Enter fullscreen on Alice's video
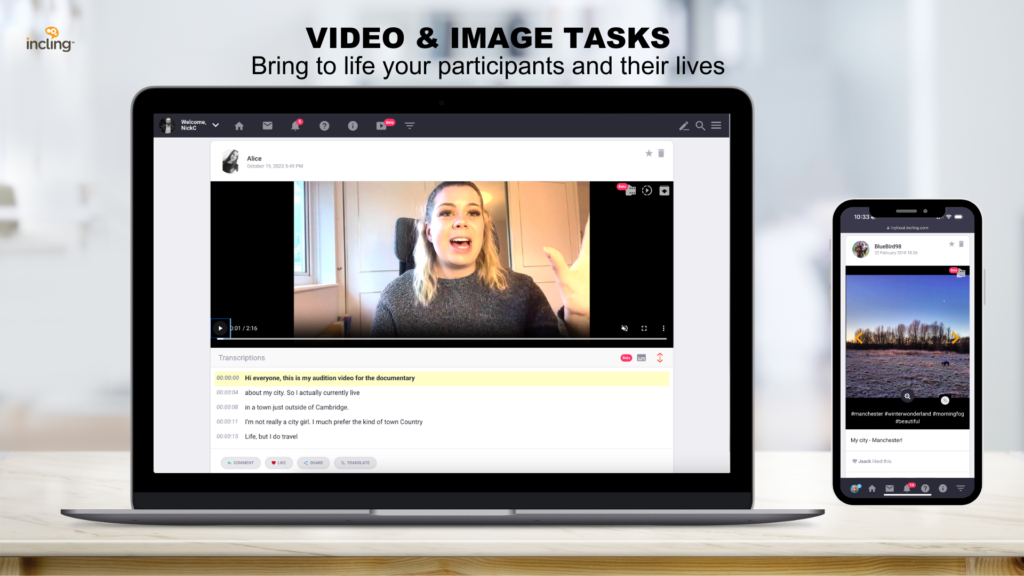The image size is (1024, 576). tap(644, 328)
